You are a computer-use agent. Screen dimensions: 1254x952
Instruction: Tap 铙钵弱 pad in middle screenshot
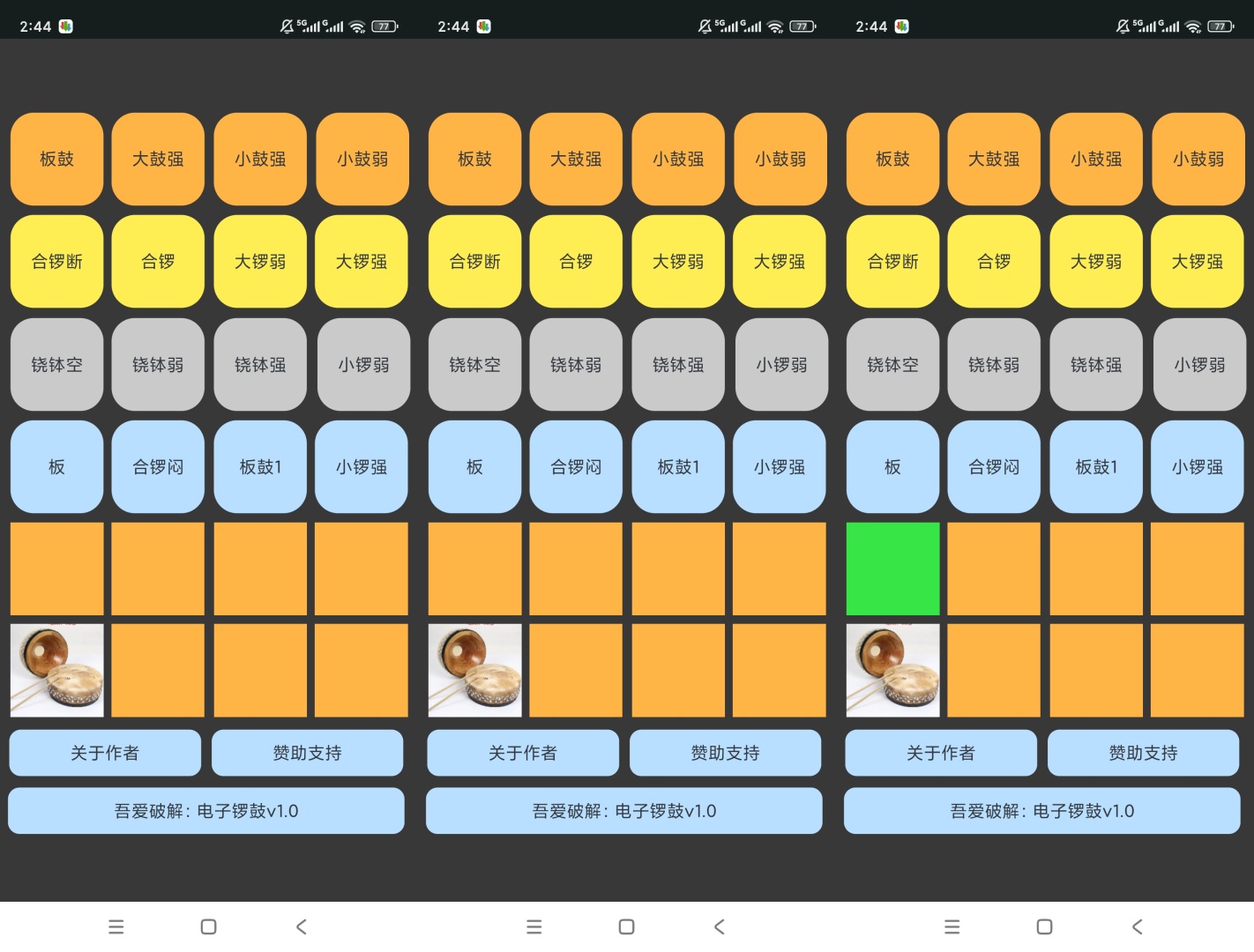pos(576,364)
